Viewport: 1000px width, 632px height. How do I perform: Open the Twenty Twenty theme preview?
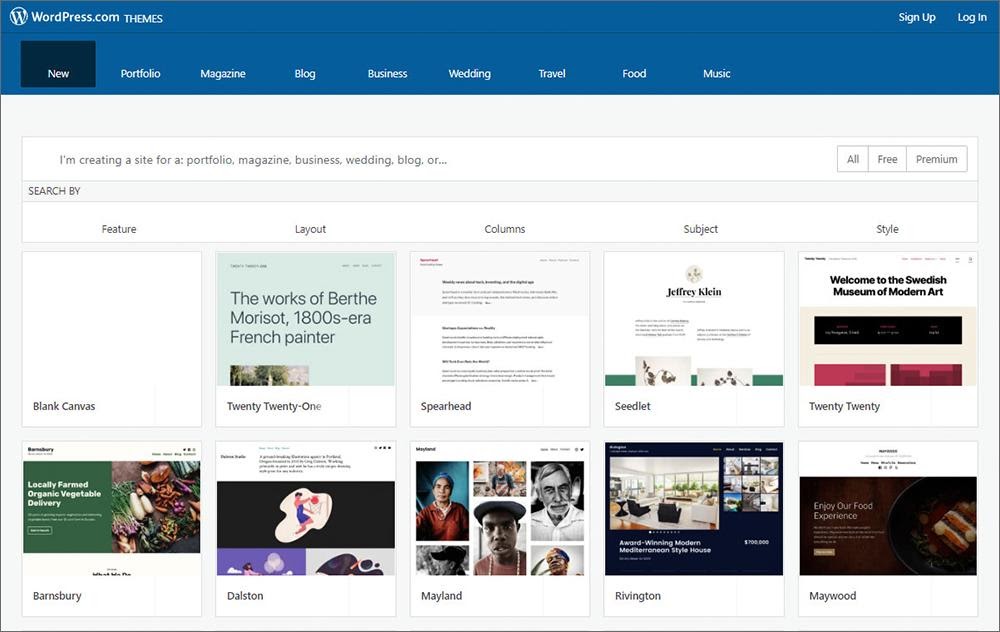click(888, 319)
